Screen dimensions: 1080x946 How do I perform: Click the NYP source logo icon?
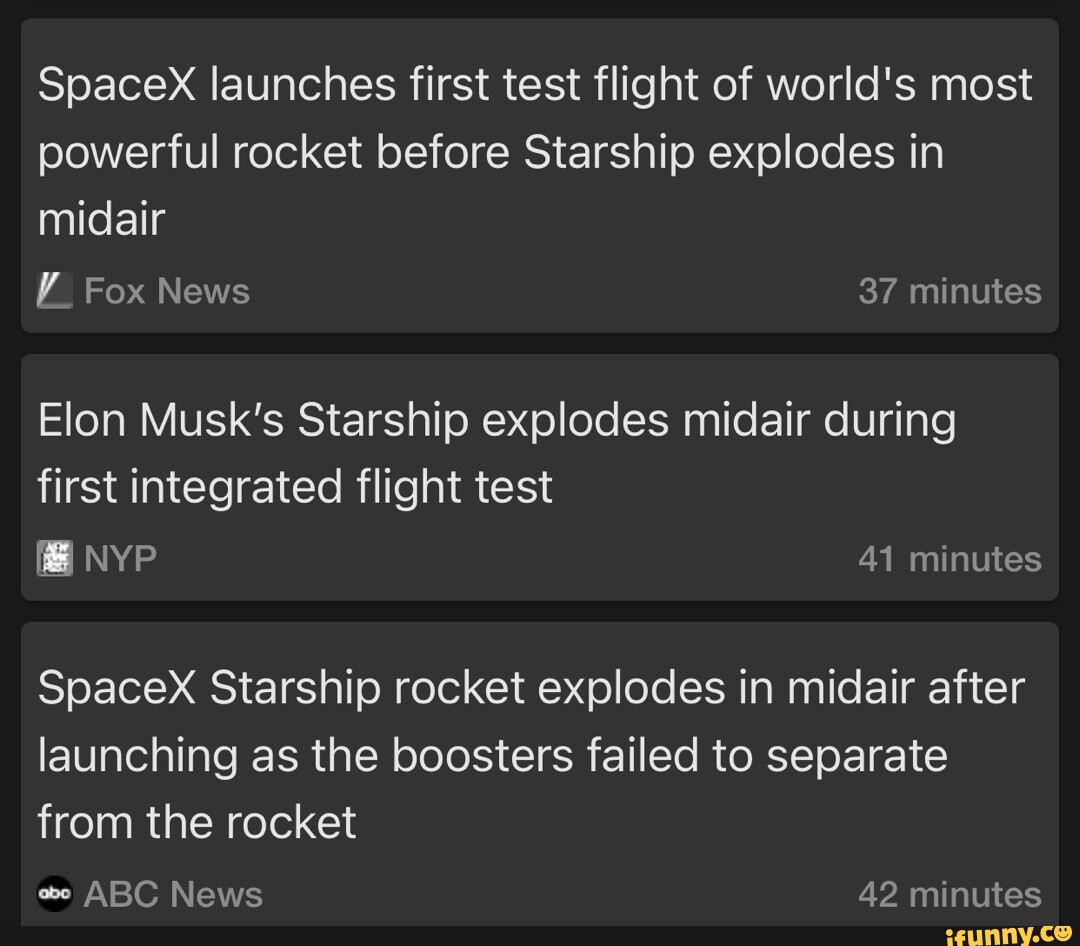tap(55, 558)
